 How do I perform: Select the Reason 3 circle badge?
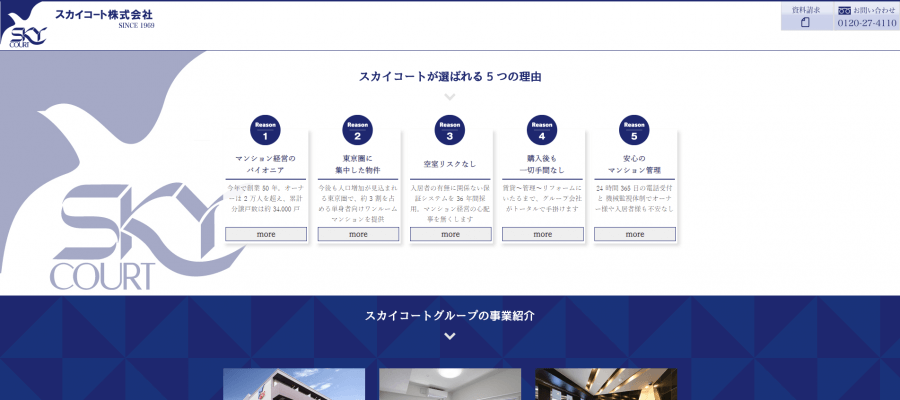pos(449,130)
